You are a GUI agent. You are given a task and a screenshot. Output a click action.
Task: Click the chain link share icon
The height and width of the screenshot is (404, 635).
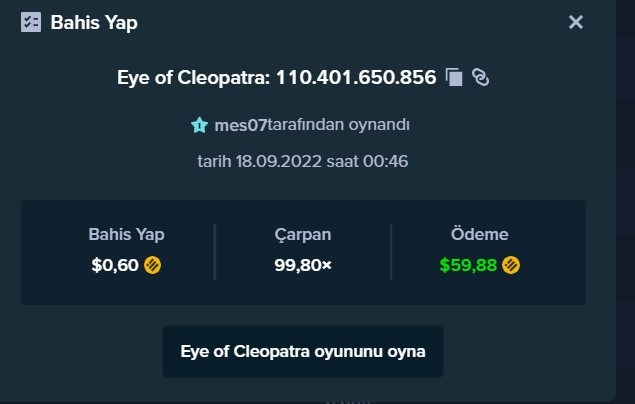tap(481, 77)
